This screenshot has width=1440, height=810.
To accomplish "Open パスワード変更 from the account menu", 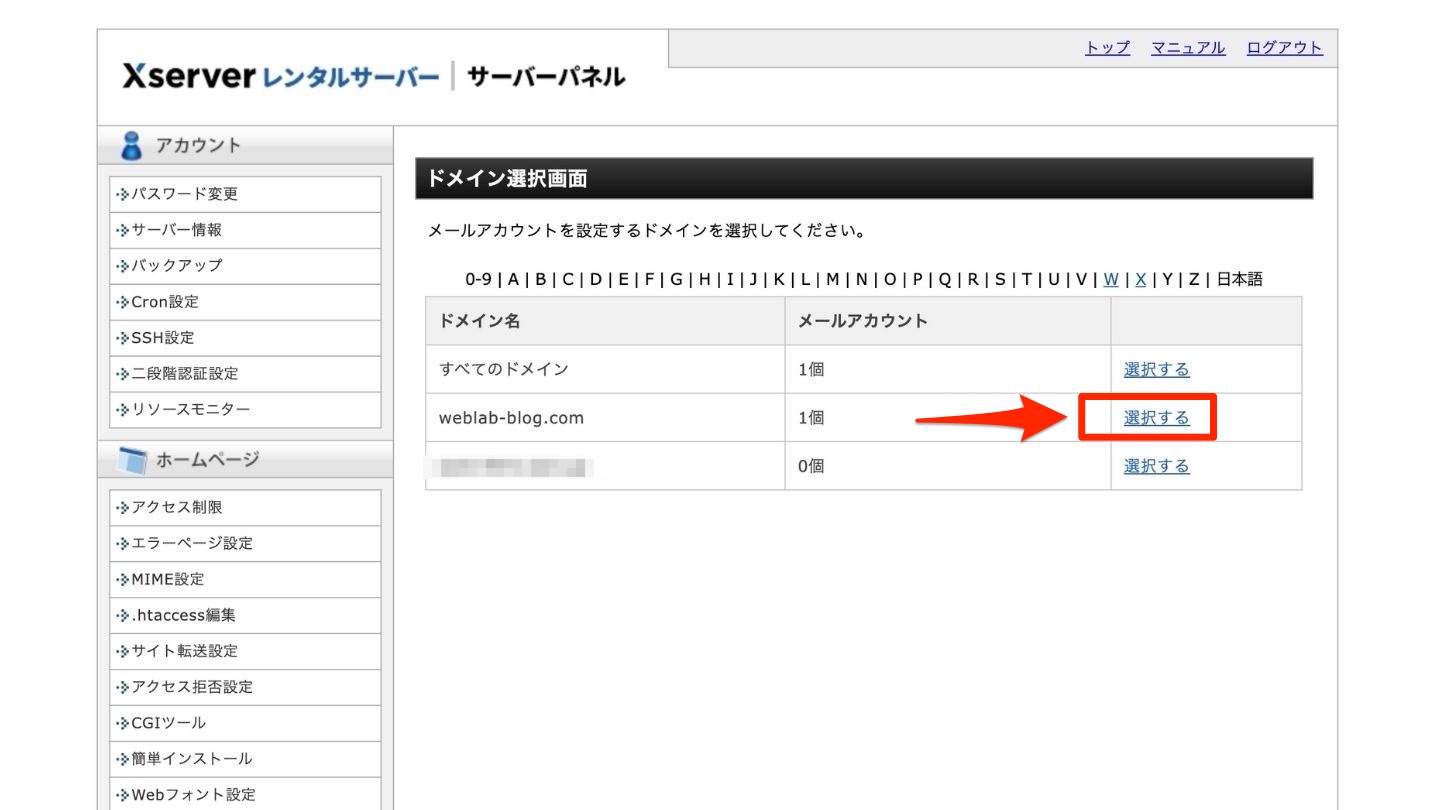I will click(168, 194).
